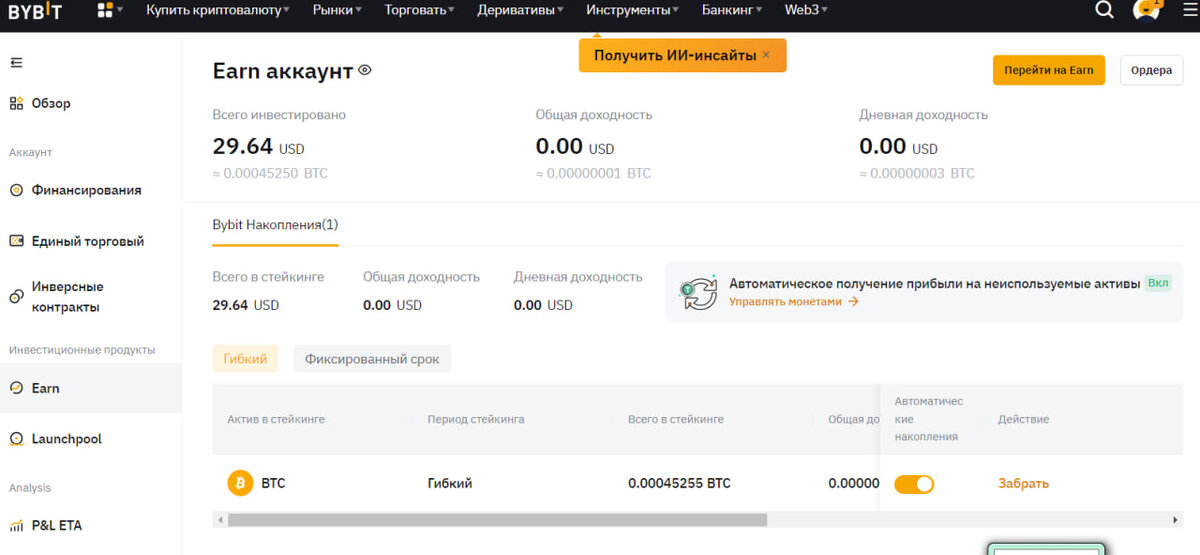Viewport: 1200px width, 555px height.
Task: Click the Earn sidebar icon
Action: click(16, 388)
